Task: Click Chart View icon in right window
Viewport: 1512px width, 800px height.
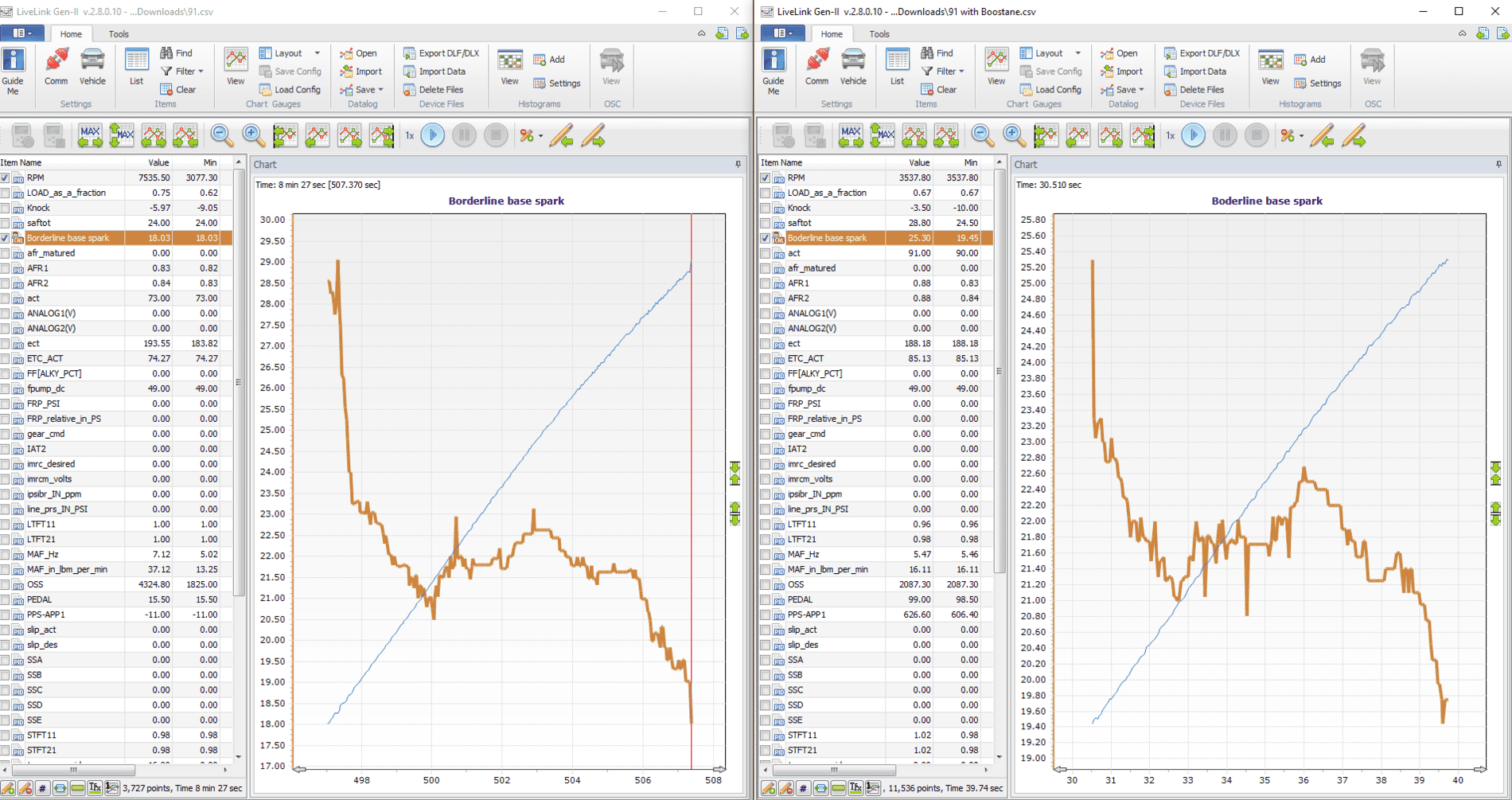Action: [x=996, y=67]
